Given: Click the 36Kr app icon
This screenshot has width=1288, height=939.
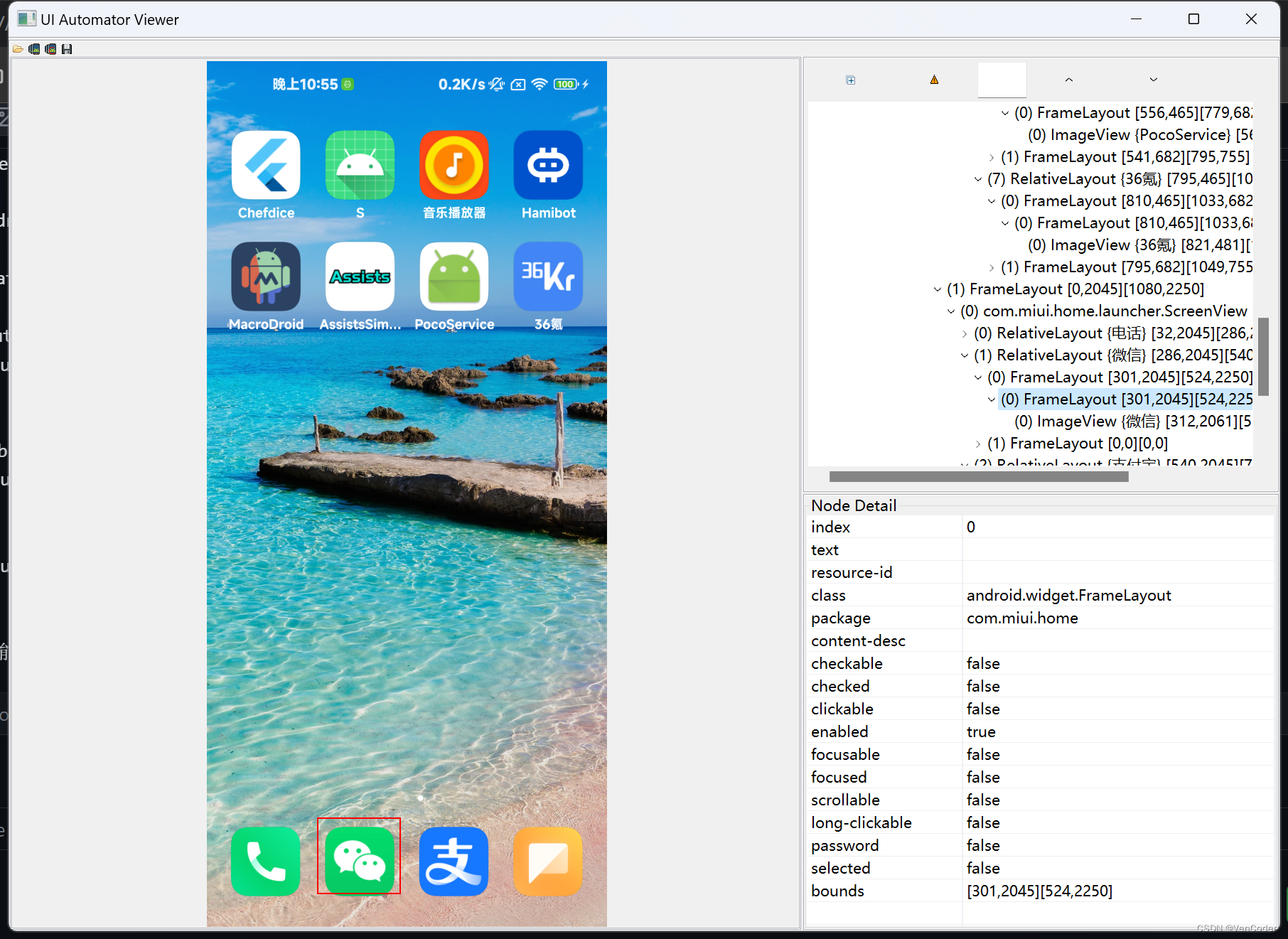Looking at the screenshot, I should coord(548,277).
